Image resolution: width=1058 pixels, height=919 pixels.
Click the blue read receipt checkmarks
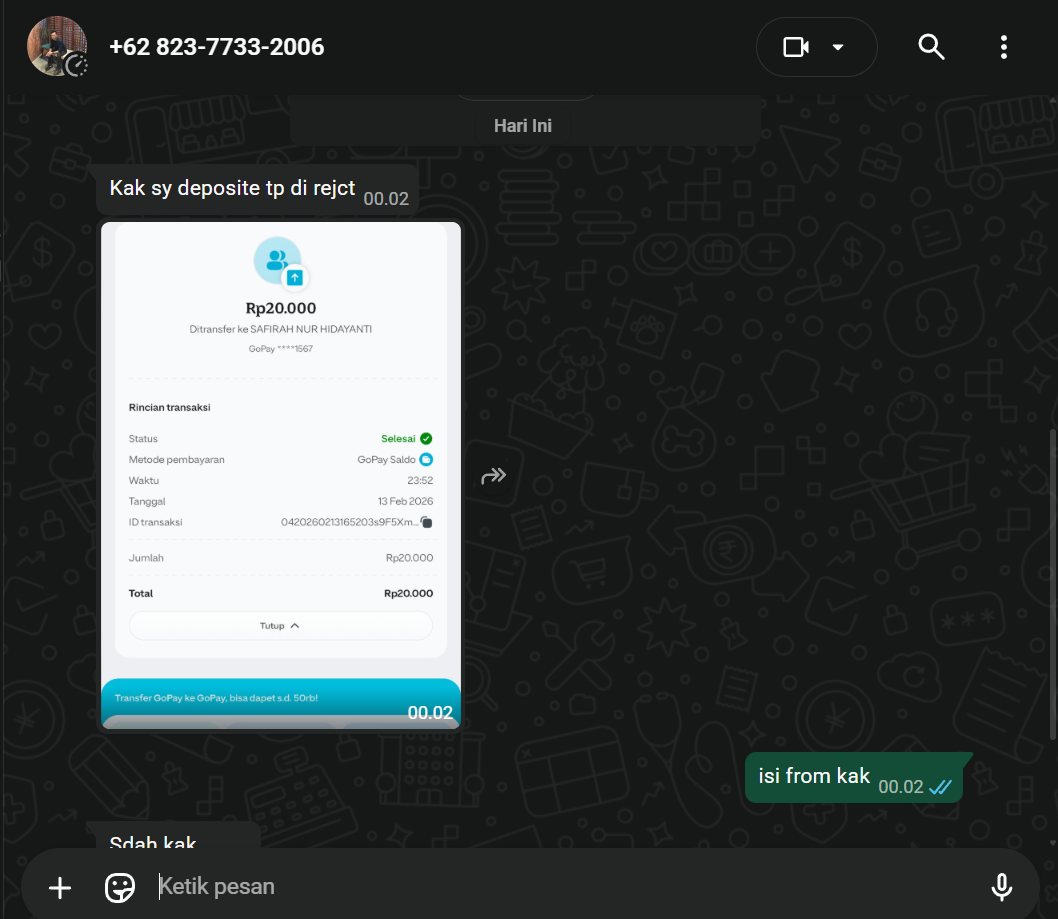(x=941, y=787)
